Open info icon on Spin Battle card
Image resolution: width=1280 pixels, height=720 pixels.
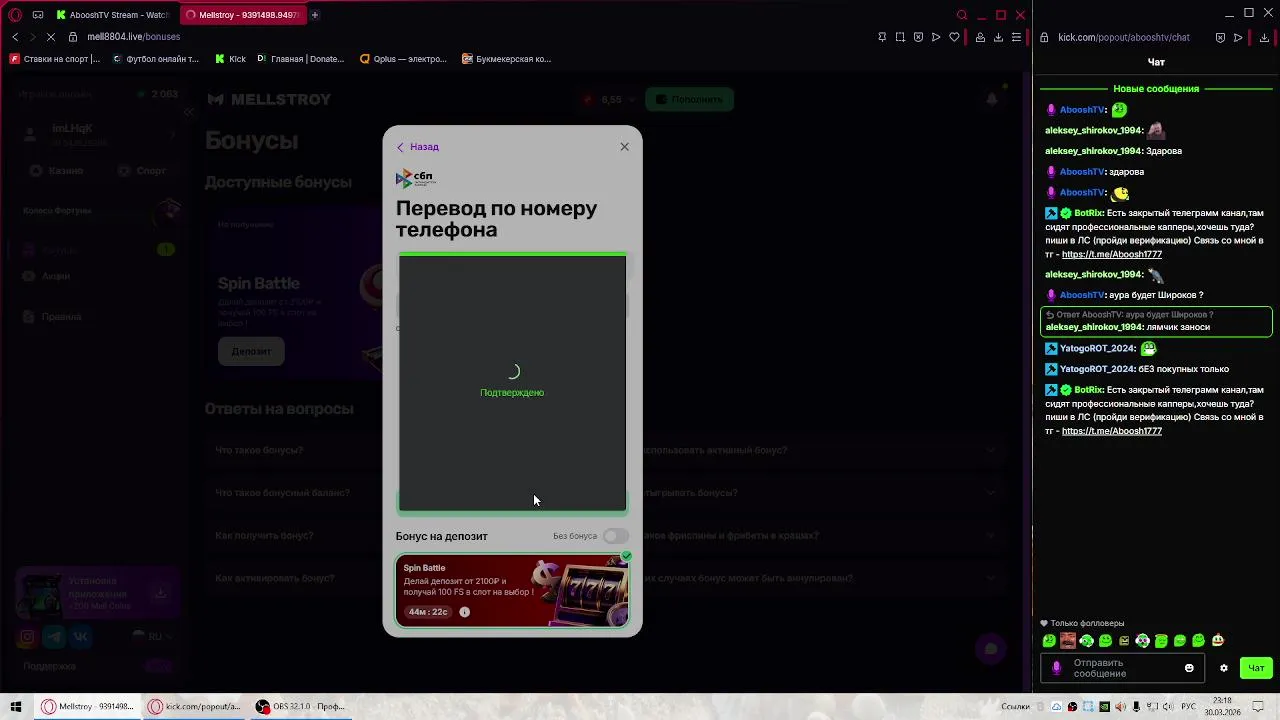coord(464,612)
